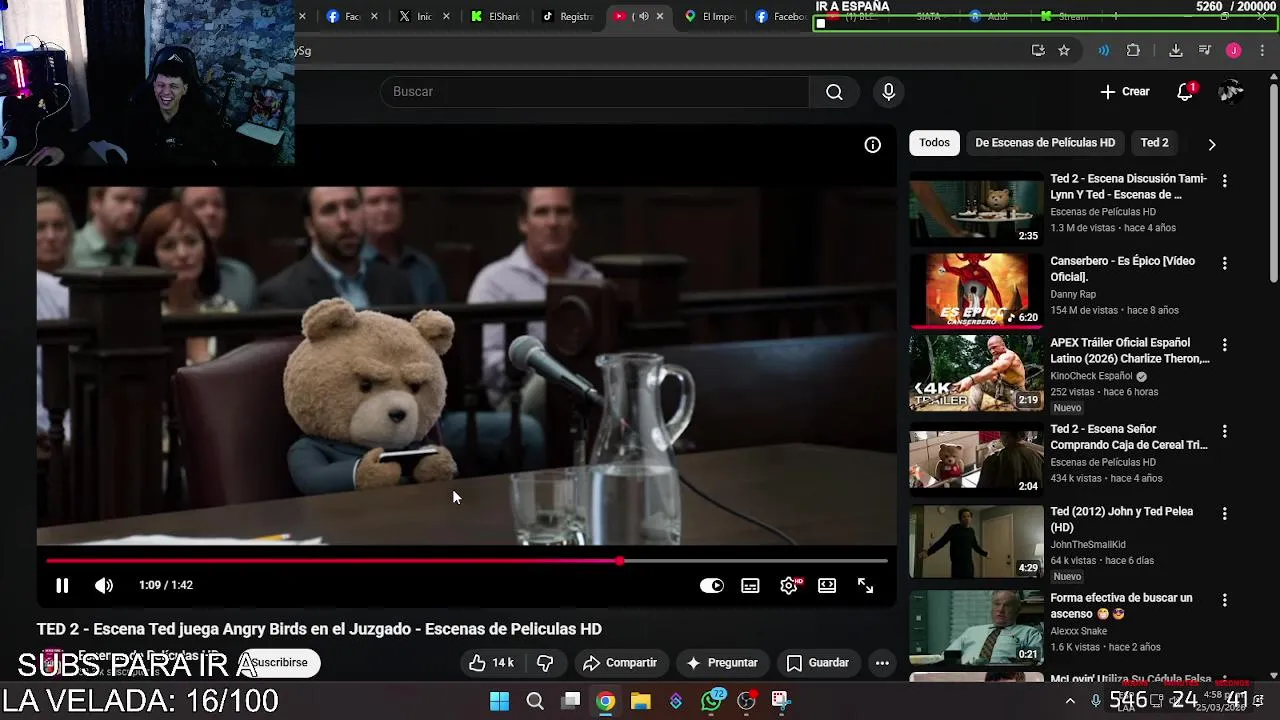This screenshot has height=720, width=1280.
Task: Open video settings gear icon
Action: pos(789,586)
